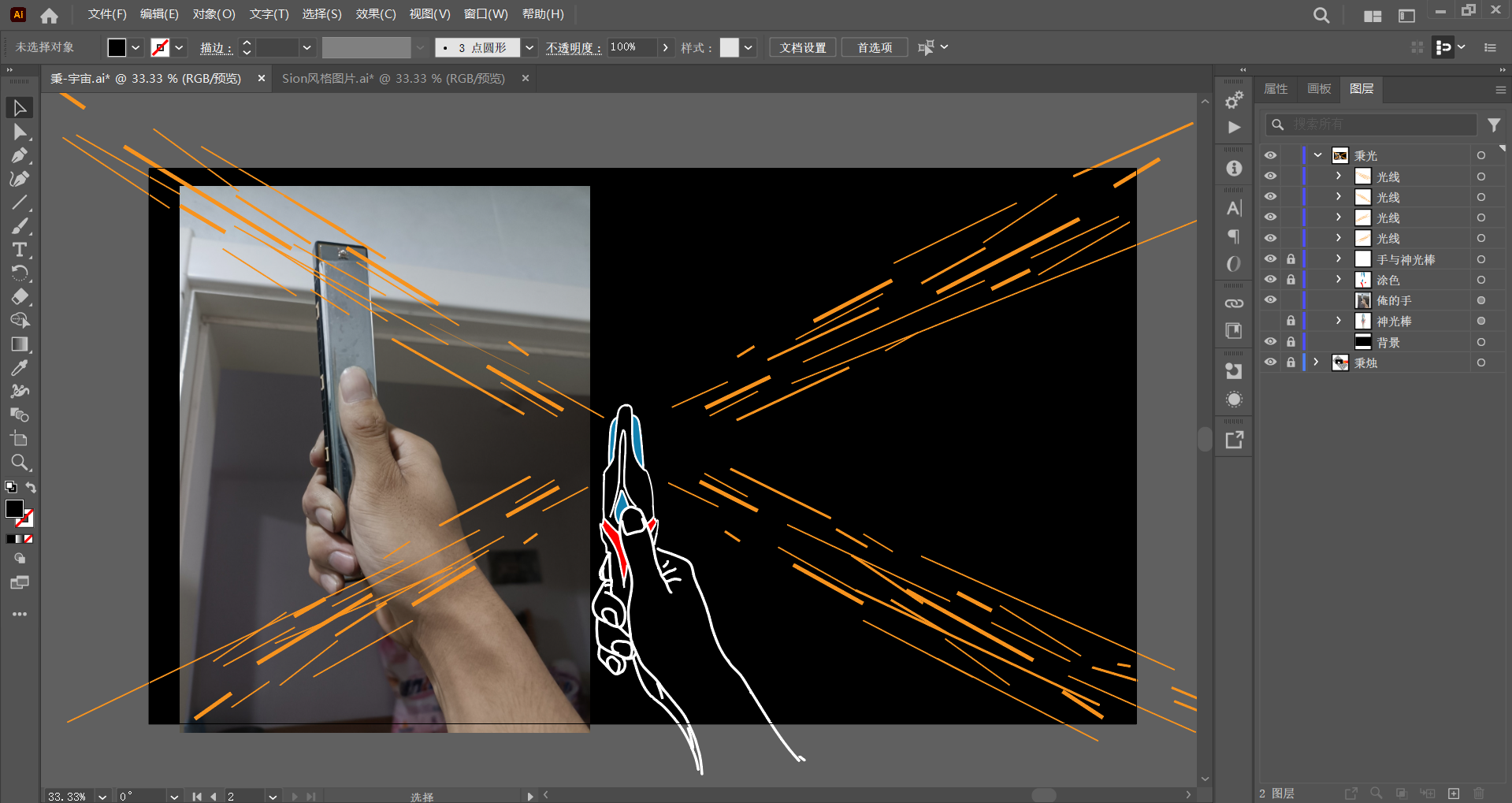
Task: Click the 首选项 button
Action: [875, 48]
